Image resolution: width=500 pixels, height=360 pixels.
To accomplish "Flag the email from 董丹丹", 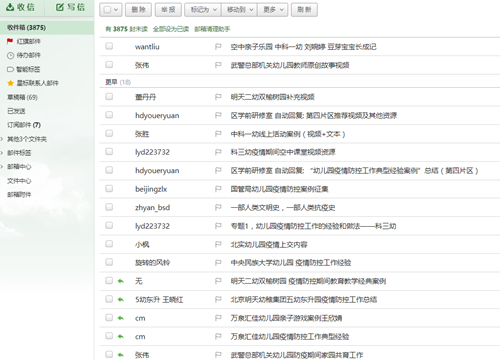I will tap(218, 97).
